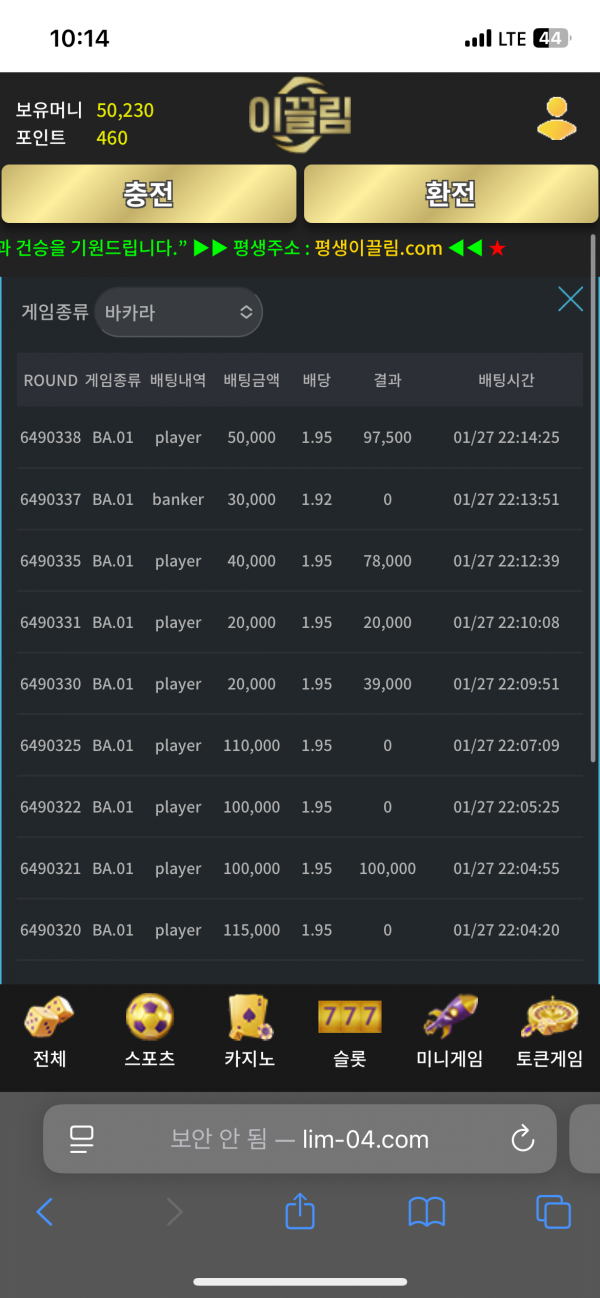The image size is (600, 1298).
Task: Expand the 게임종류 바카라 dropdown
Action: [x=179, y=313]
